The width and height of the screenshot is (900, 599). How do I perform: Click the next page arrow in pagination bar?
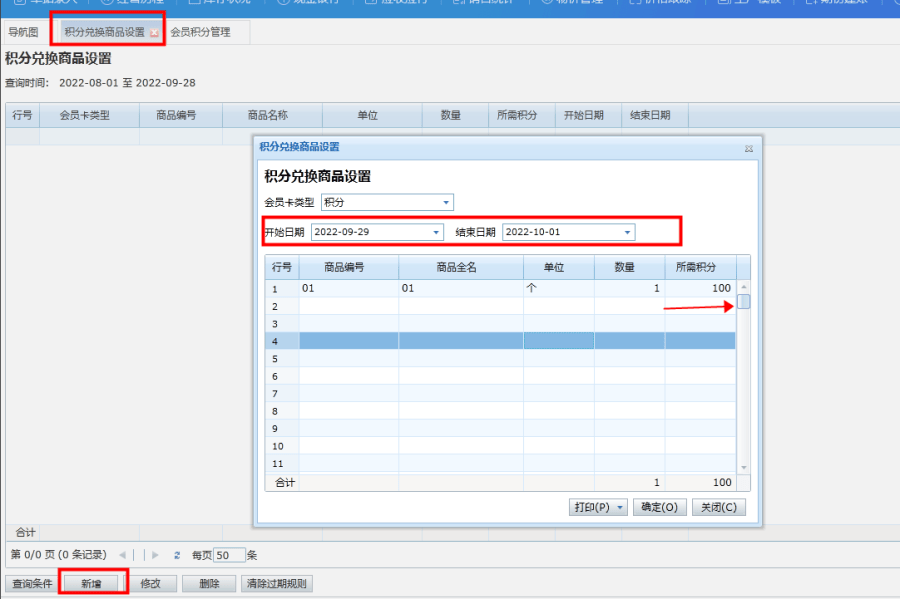point(153,553)
